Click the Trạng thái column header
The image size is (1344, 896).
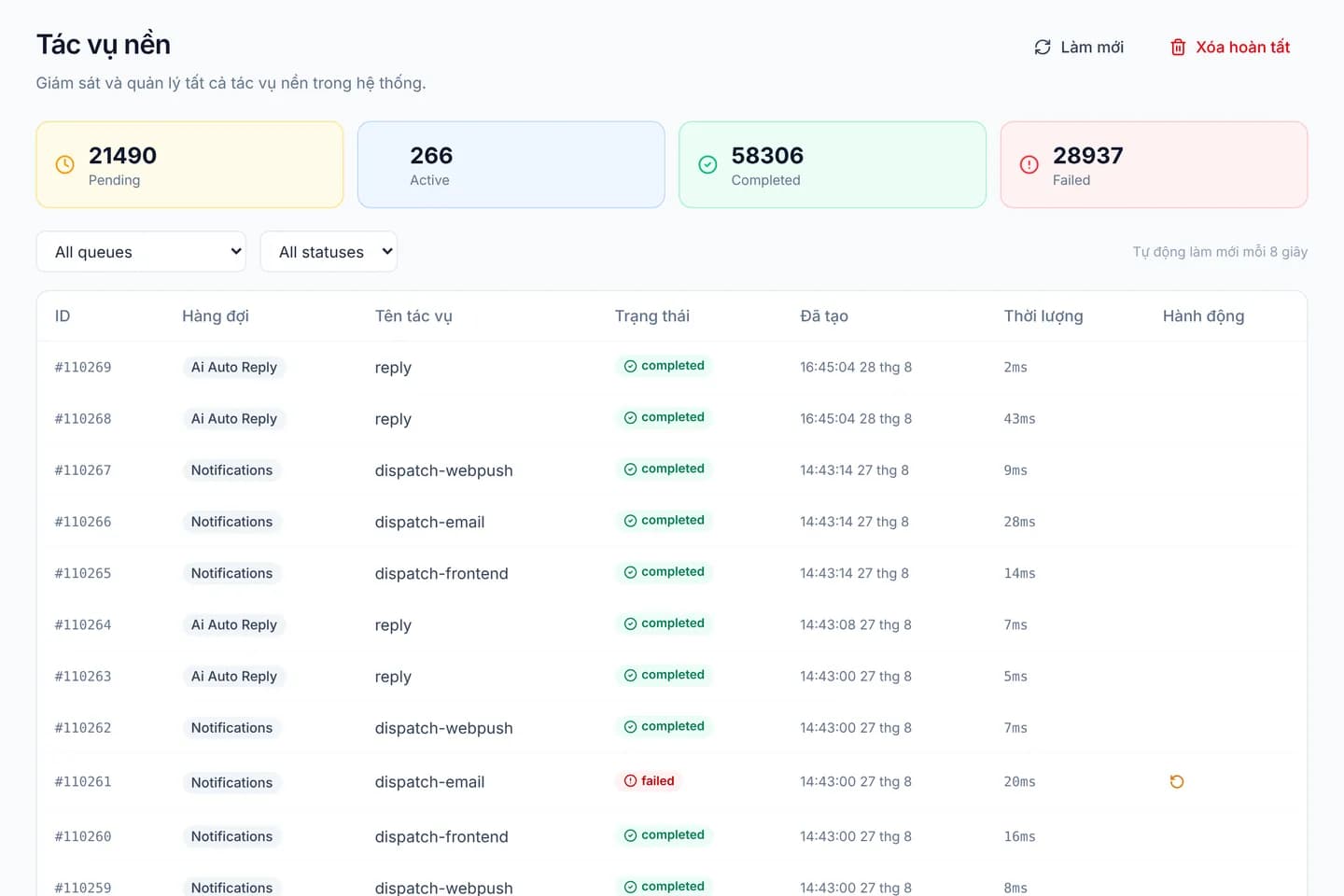pyautogui.click(x=652, y=316)
